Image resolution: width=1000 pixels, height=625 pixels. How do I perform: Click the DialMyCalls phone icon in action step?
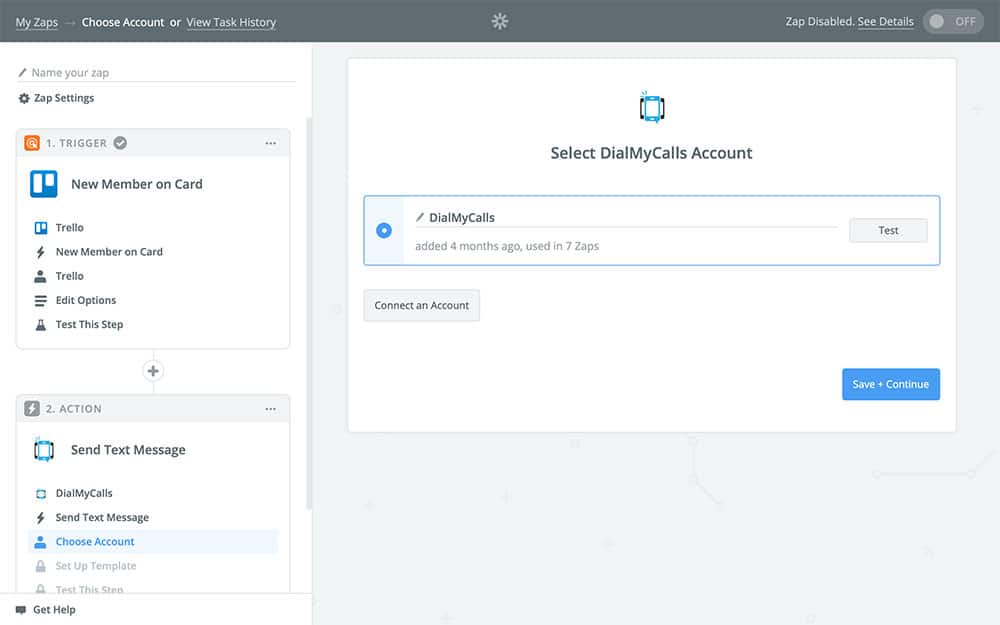tap(43, 450)
